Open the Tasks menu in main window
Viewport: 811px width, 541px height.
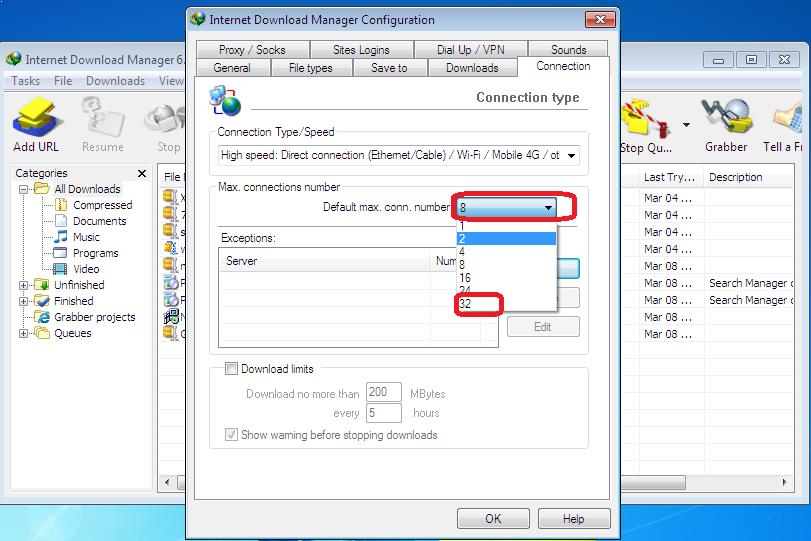pos(25,81)
